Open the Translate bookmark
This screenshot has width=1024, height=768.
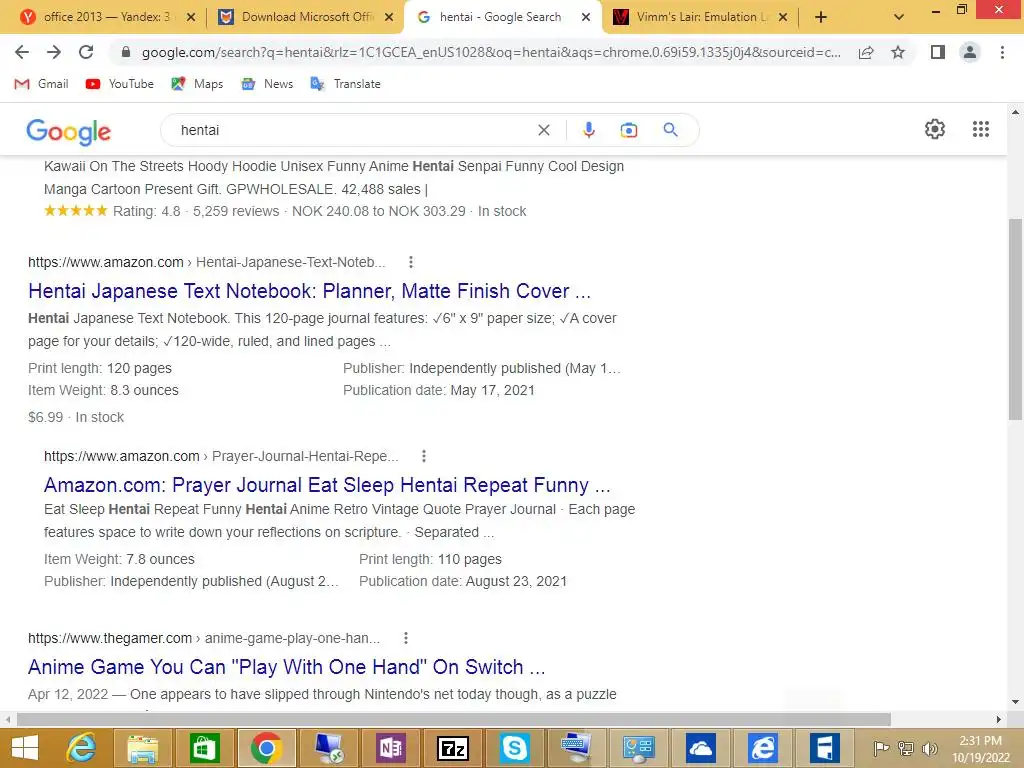coord(345,84)
